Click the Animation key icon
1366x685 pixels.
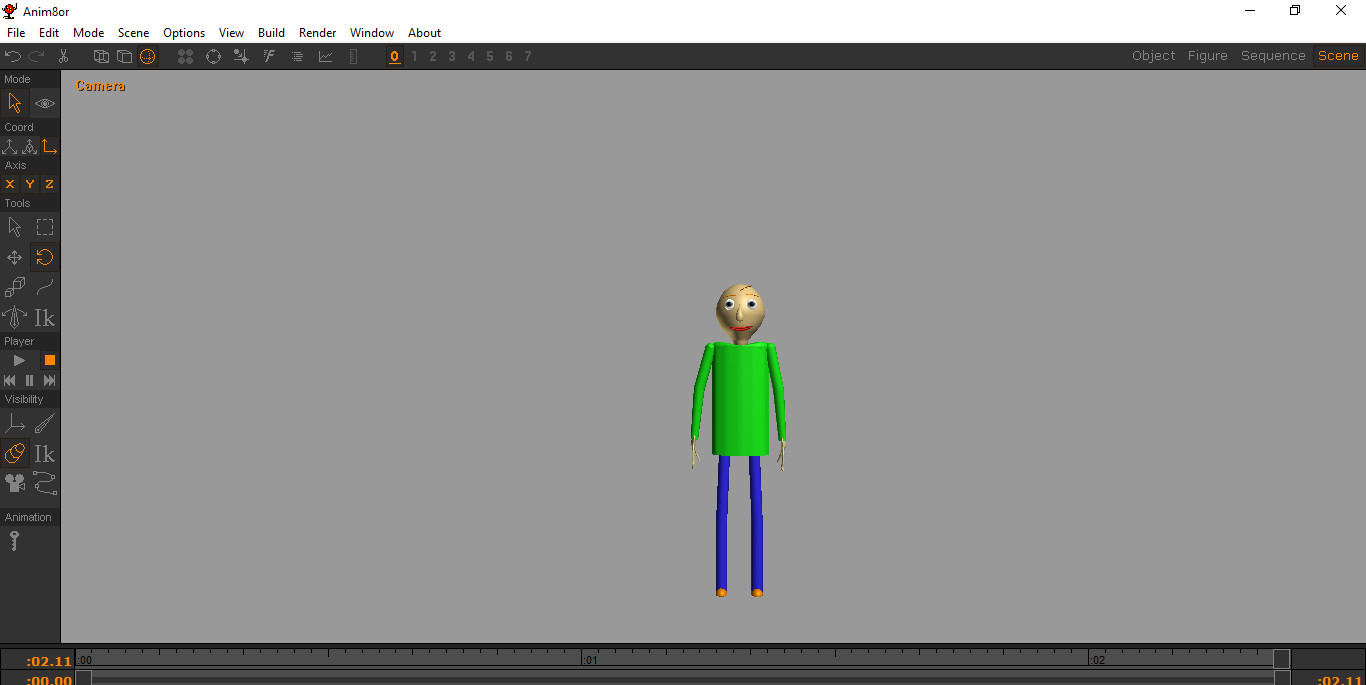click(x=14, y=540)
